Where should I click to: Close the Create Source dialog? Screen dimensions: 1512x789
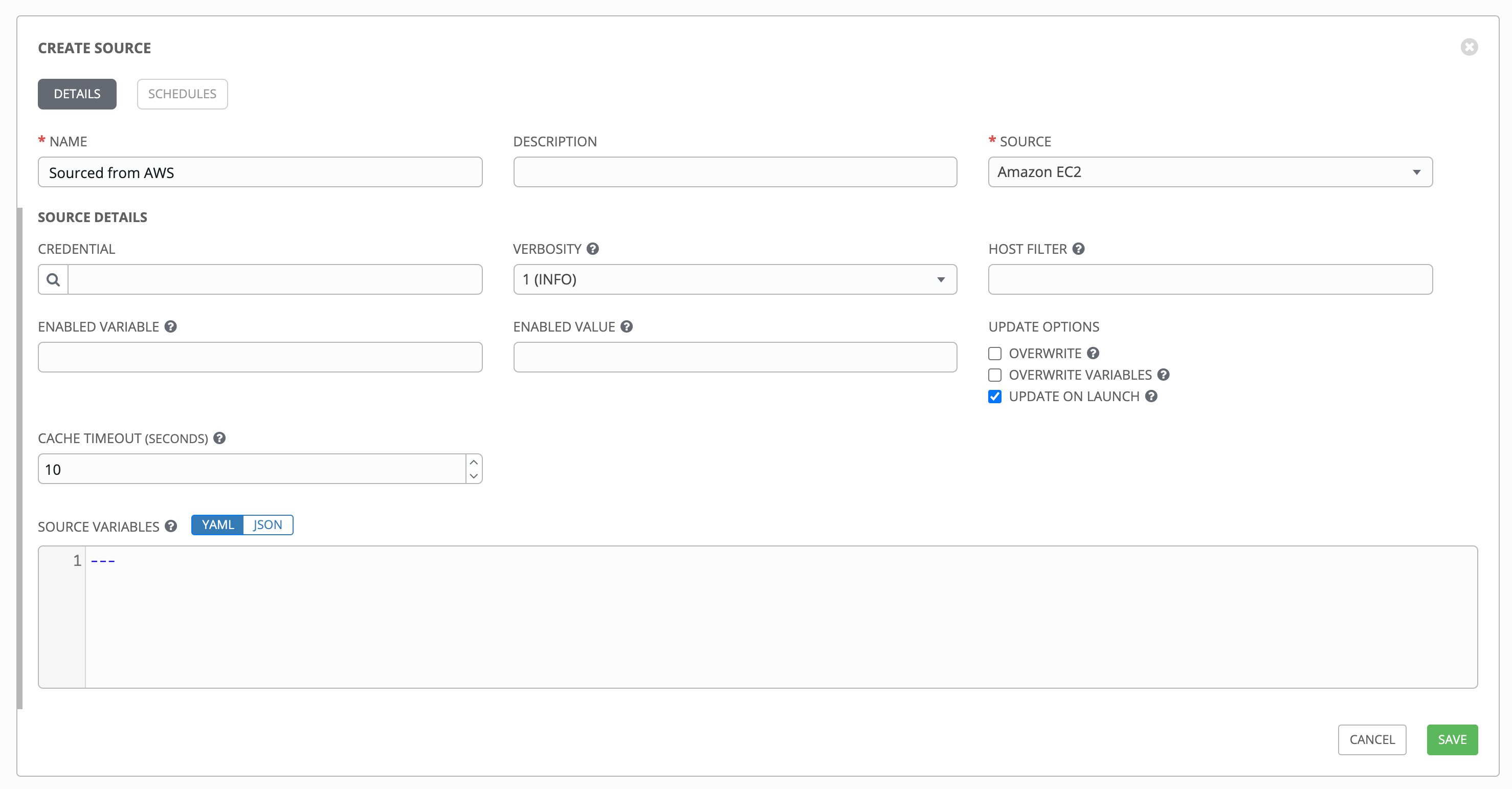pyautogui.click(x=1469, y=47)
